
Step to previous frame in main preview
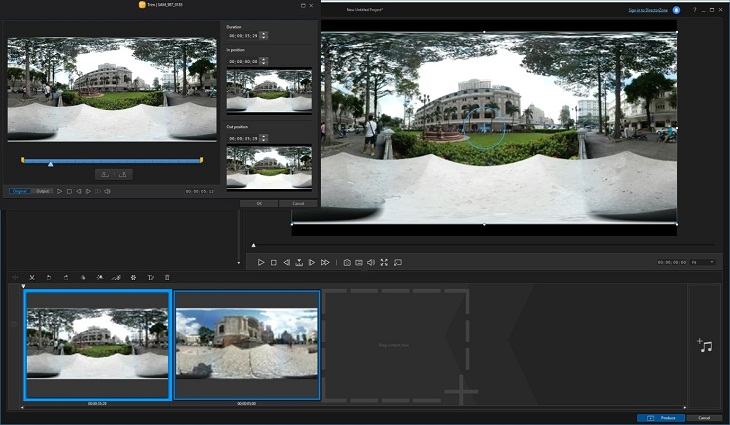[x=286, y=263]
